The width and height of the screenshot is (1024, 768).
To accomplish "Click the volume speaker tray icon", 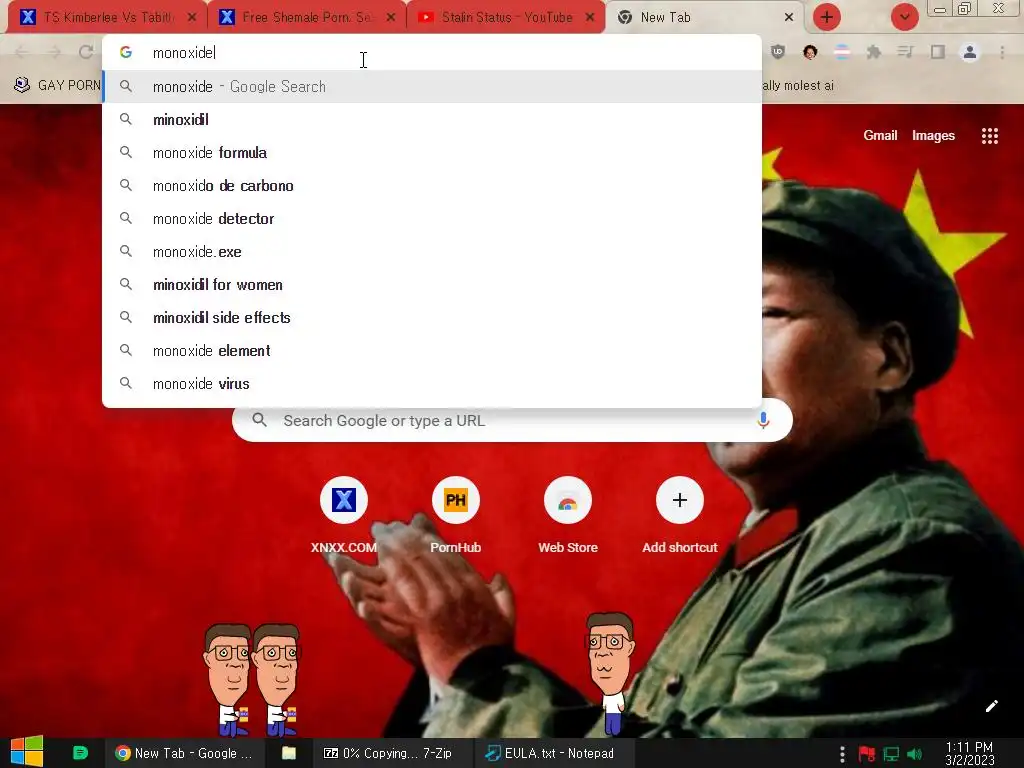I will coord(915,754).
